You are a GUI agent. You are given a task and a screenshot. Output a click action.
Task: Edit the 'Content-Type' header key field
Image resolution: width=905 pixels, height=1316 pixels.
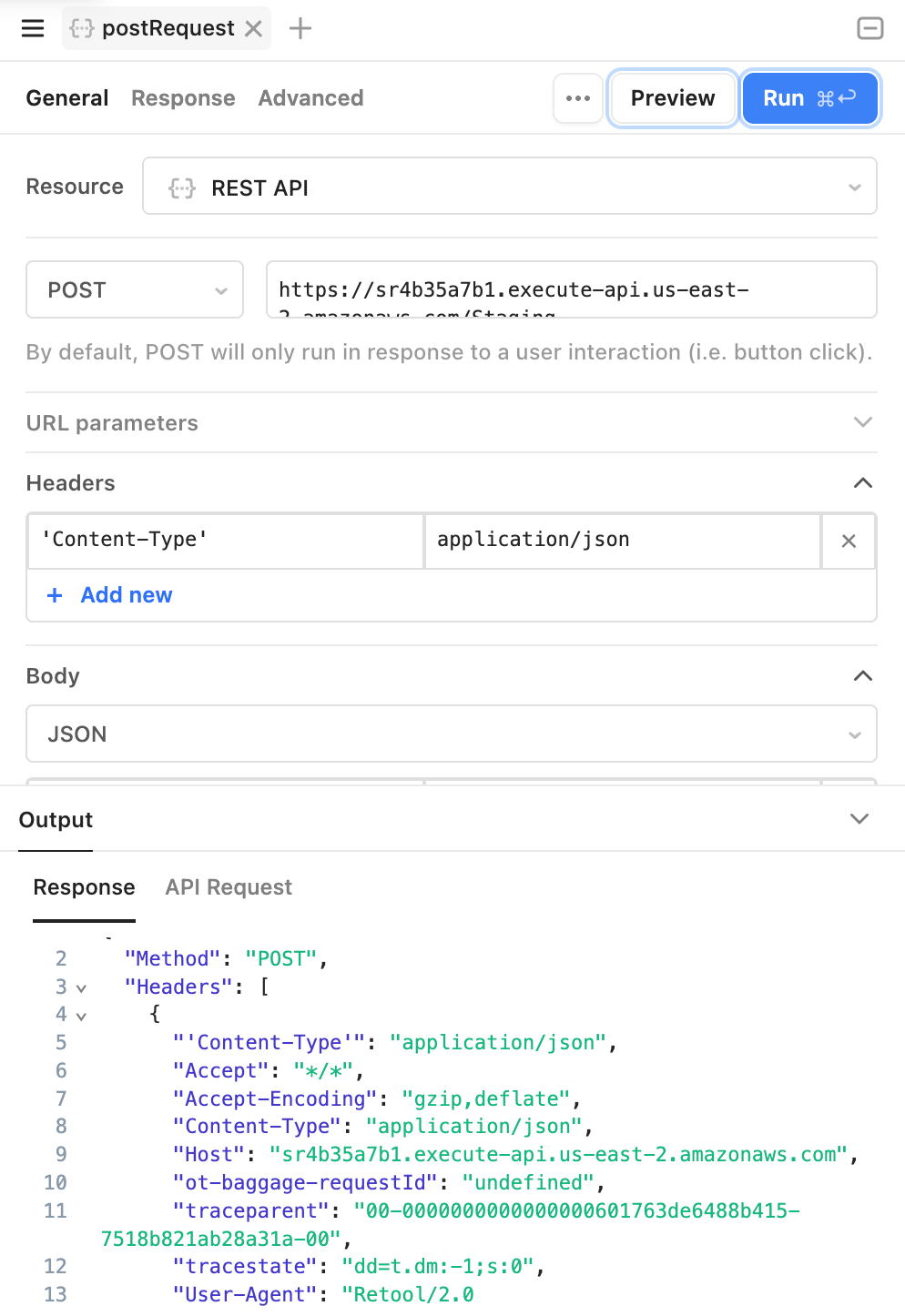point(226,541)
